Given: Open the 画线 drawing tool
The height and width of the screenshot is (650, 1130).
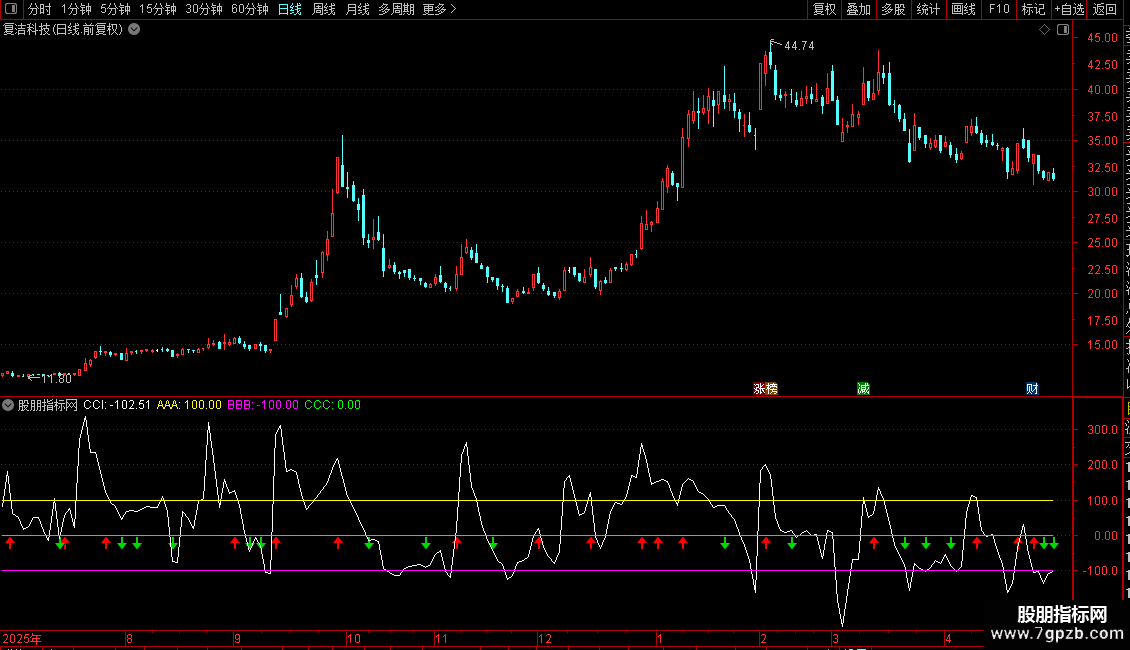Looking at the screenshot, I should pos(963,9).
